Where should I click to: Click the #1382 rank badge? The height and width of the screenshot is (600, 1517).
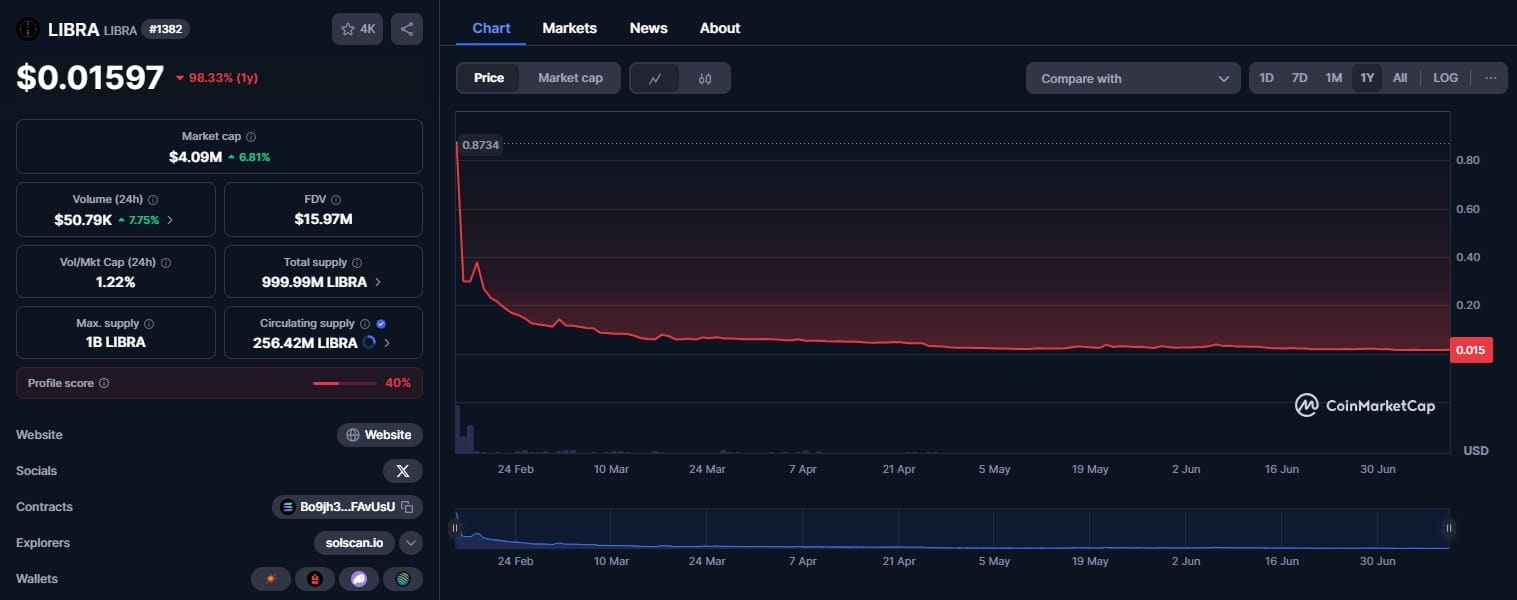(x=165, y=29)
